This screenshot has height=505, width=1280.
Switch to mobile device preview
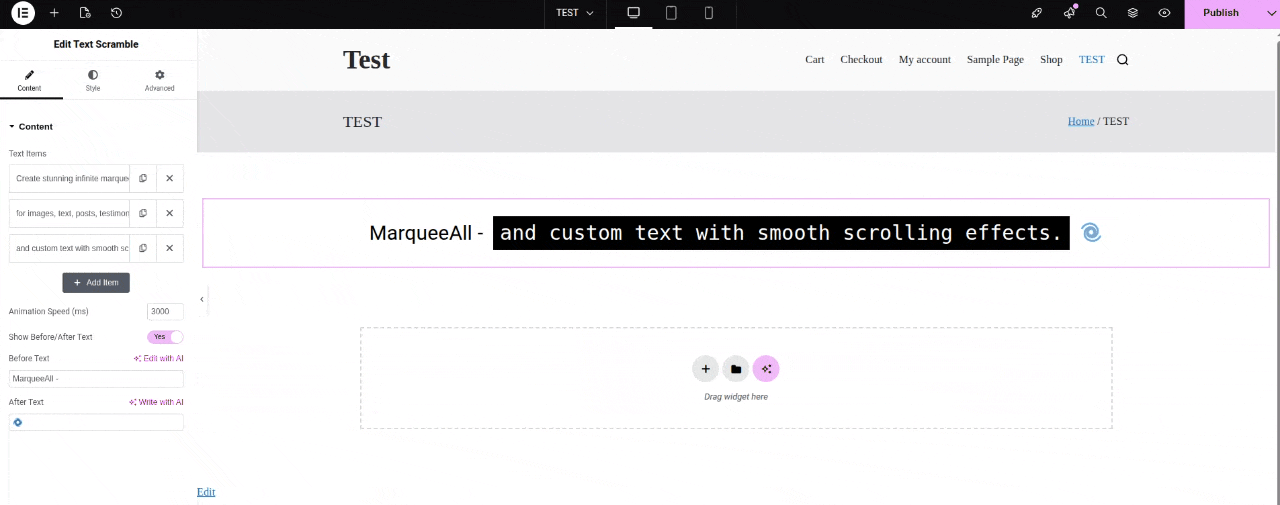709,13
